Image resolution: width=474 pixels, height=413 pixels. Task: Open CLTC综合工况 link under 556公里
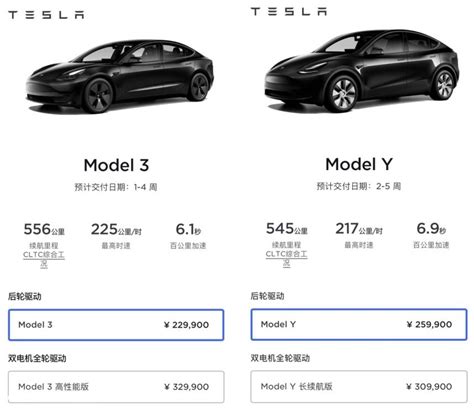[x=44, y=259]
